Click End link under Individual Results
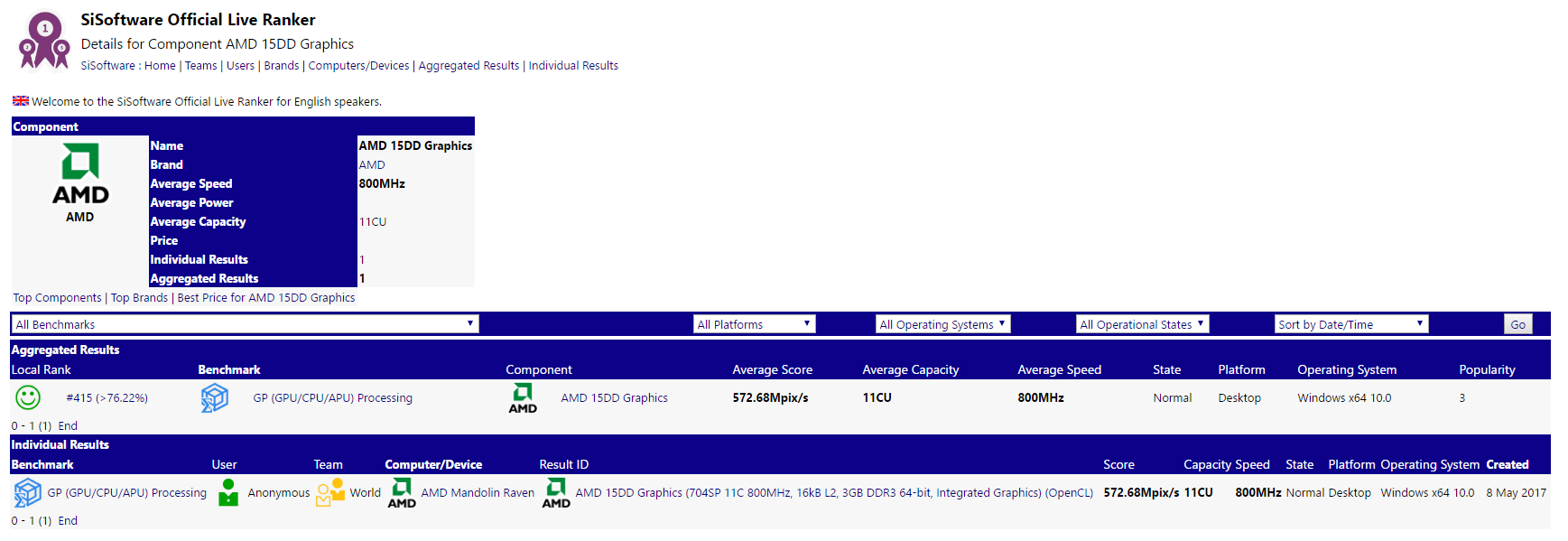This screenshot has height=541, width=1568. tap(68, 520)
